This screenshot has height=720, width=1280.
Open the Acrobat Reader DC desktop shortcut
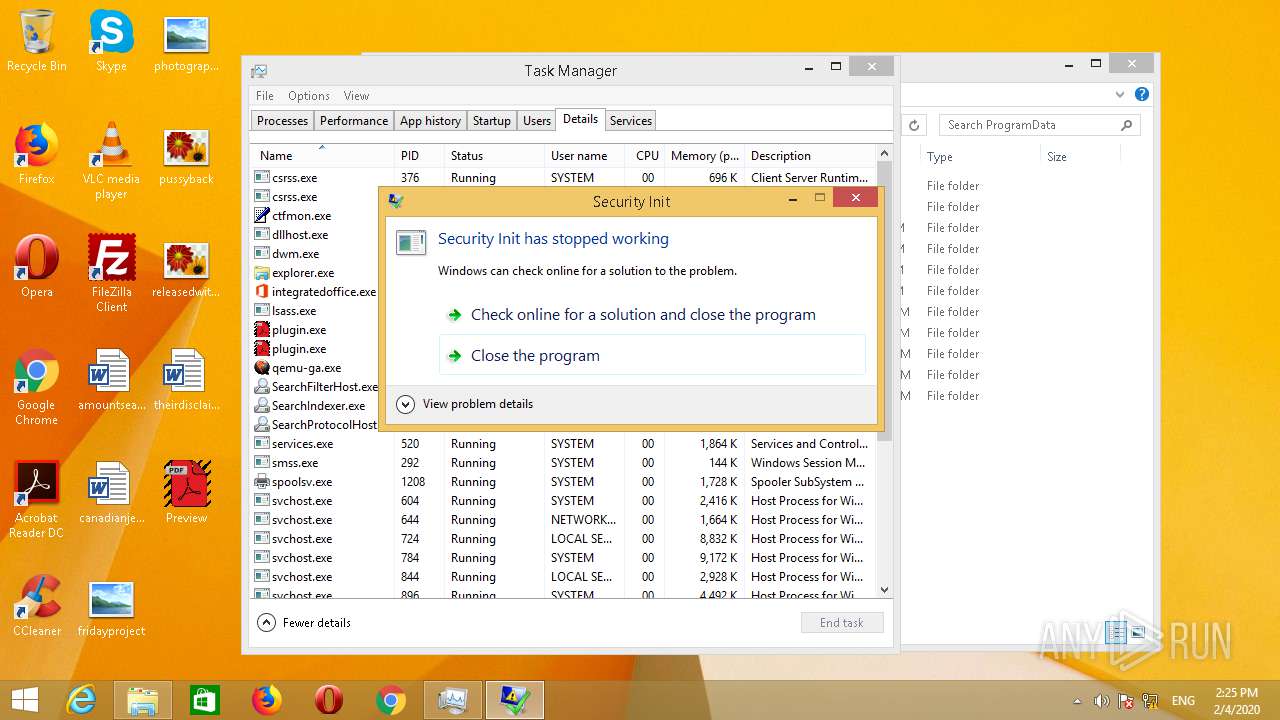click(x=36, y=500)
